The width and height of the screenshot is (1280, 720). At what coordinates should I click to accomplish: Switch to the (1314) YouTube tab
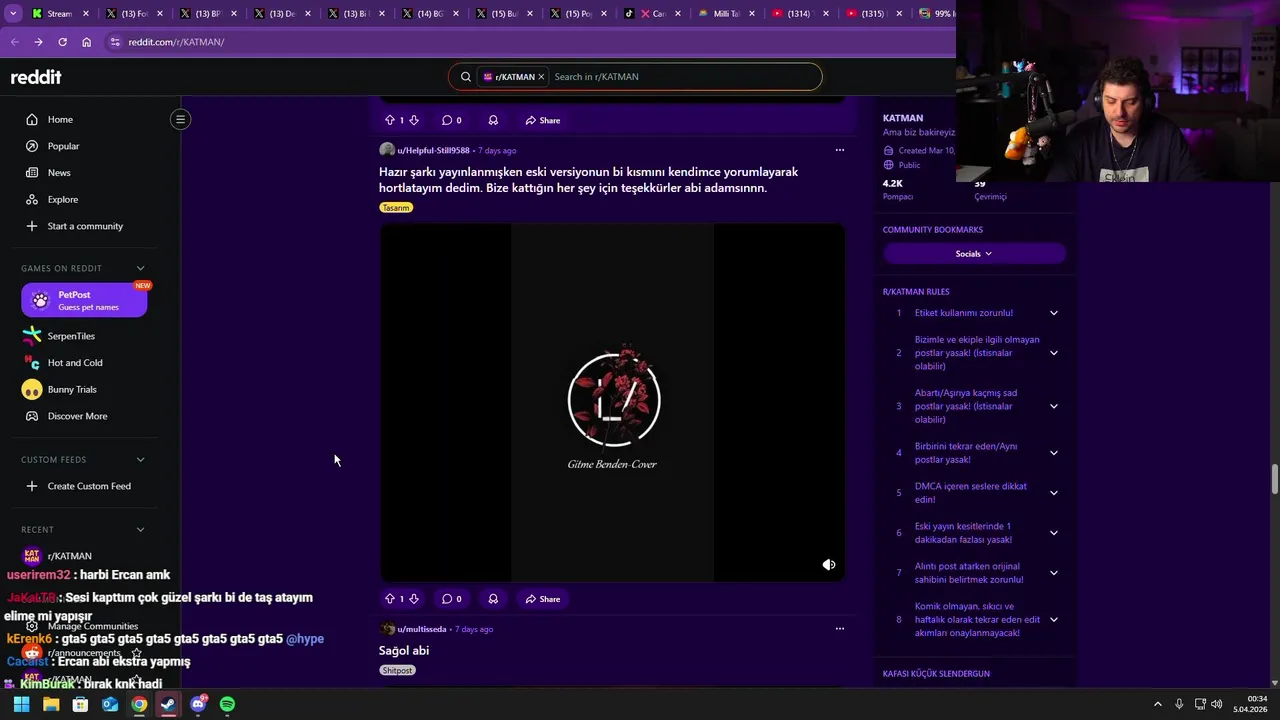click(x=800, y=14)
